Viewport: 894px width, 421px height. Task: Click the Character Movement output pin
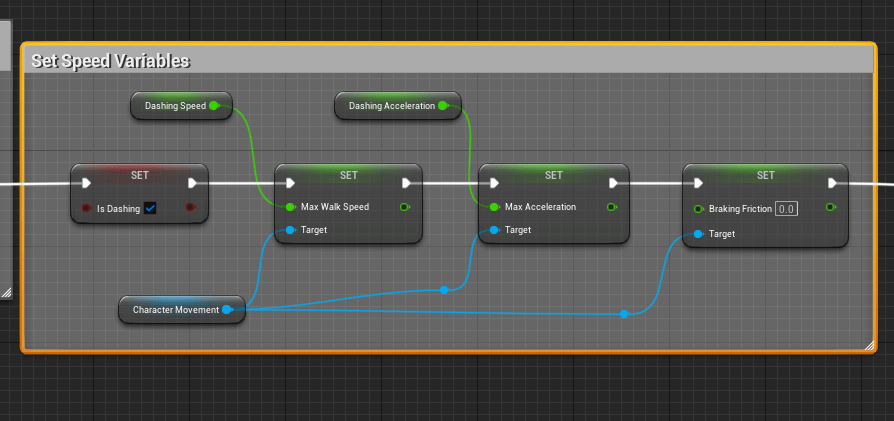point(227,310)
